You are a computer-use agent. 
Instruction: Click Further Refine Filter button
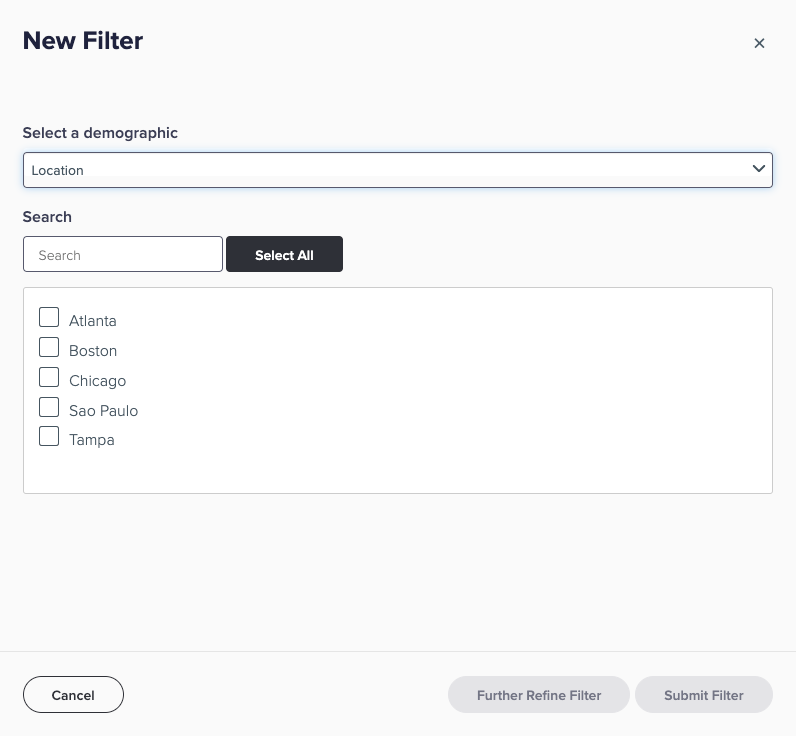click(x=539, y=695)
